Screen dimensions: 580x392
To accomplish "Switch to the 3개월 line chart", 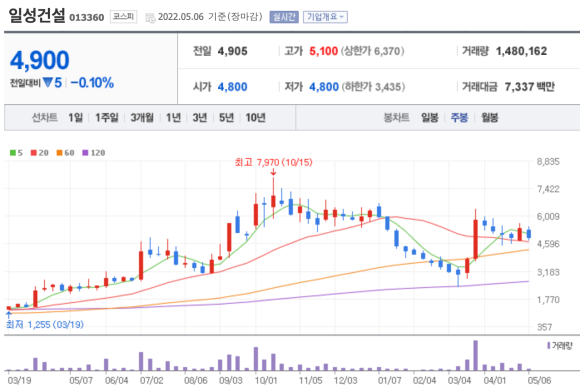I will [x=142, y=118].
